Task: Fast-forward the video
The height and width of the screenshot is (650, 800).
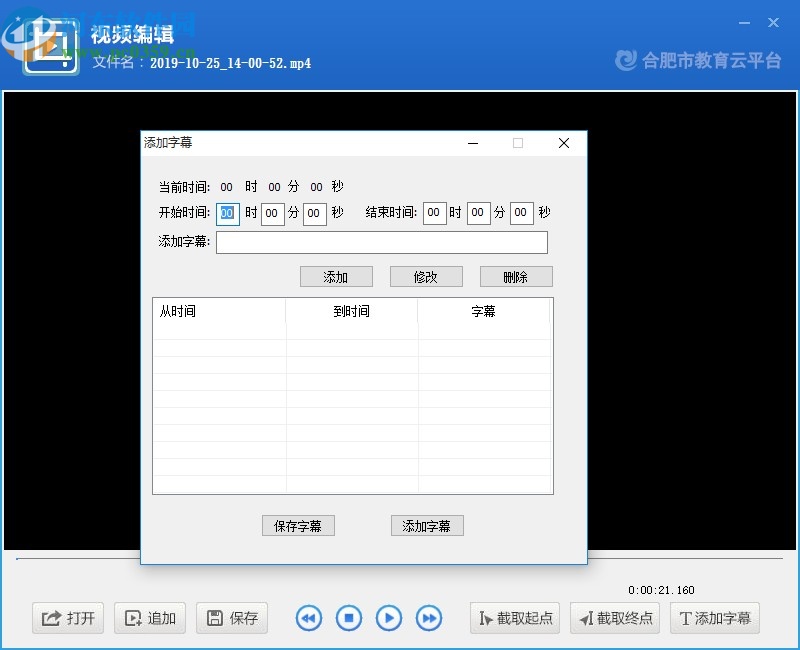Action: click(429, 618)
